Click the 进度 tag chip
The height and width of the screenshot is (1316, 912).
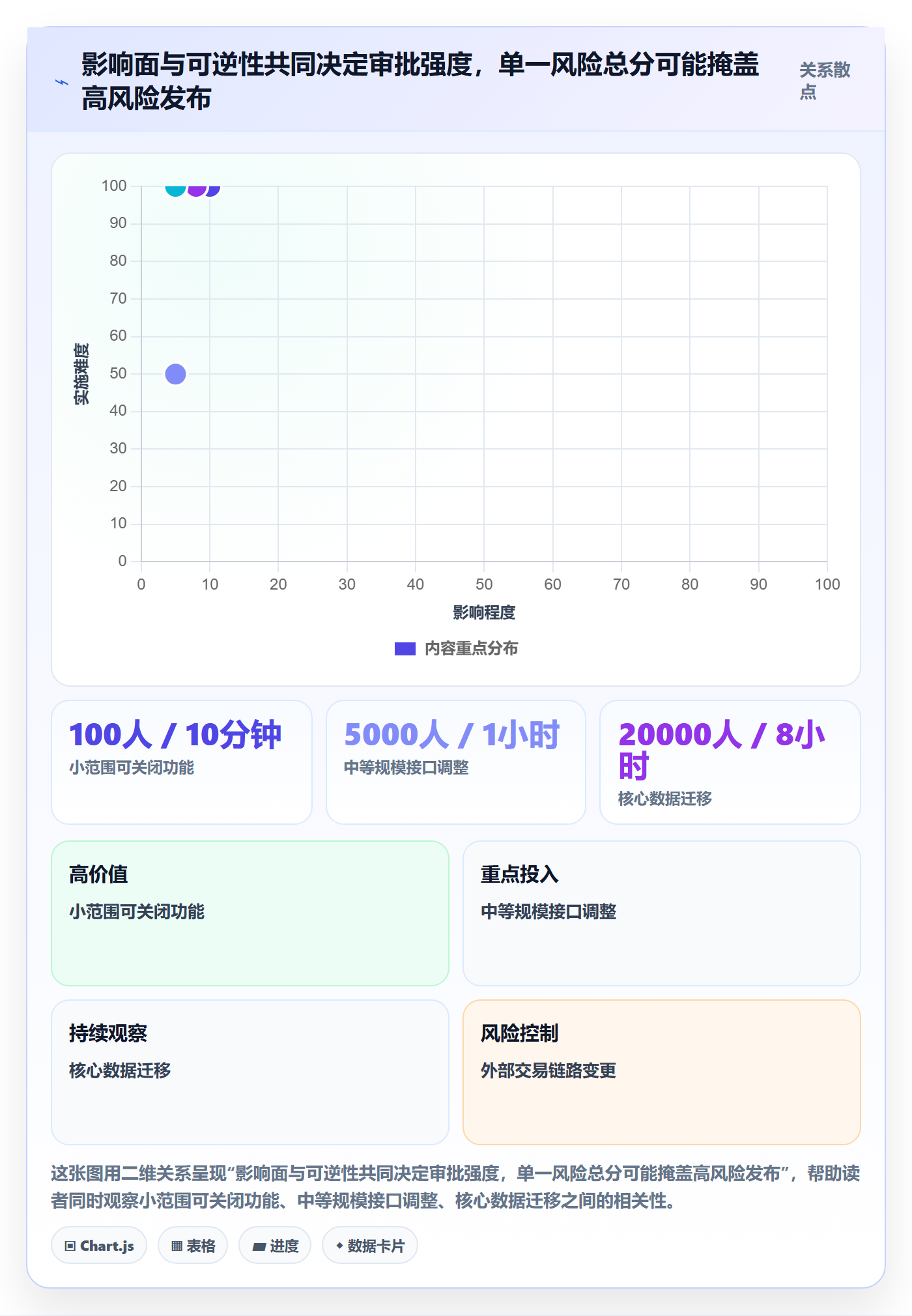(275, 1246)
